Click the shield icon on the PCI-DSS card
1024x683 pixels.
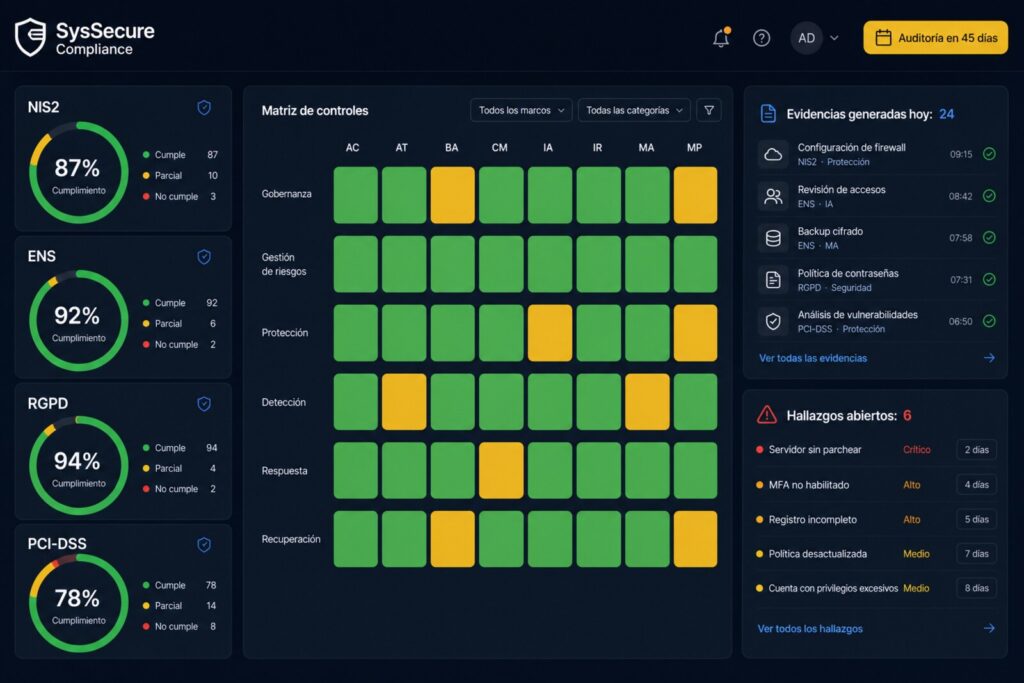[204, 545]
